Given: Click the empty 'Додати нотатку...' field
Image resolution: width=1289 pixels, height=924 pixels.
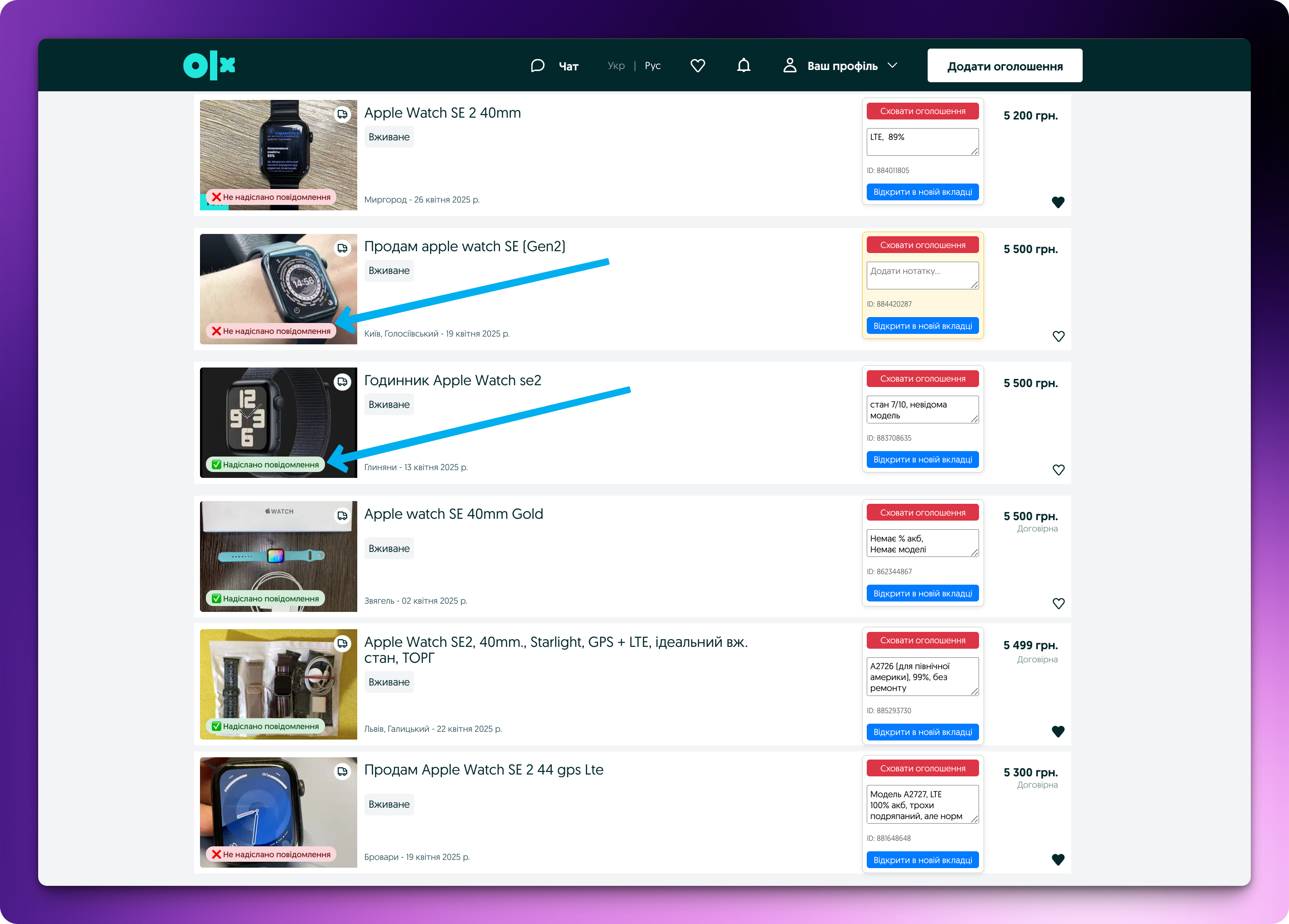Looking at the screenshot, I should (x=922, y=275).
